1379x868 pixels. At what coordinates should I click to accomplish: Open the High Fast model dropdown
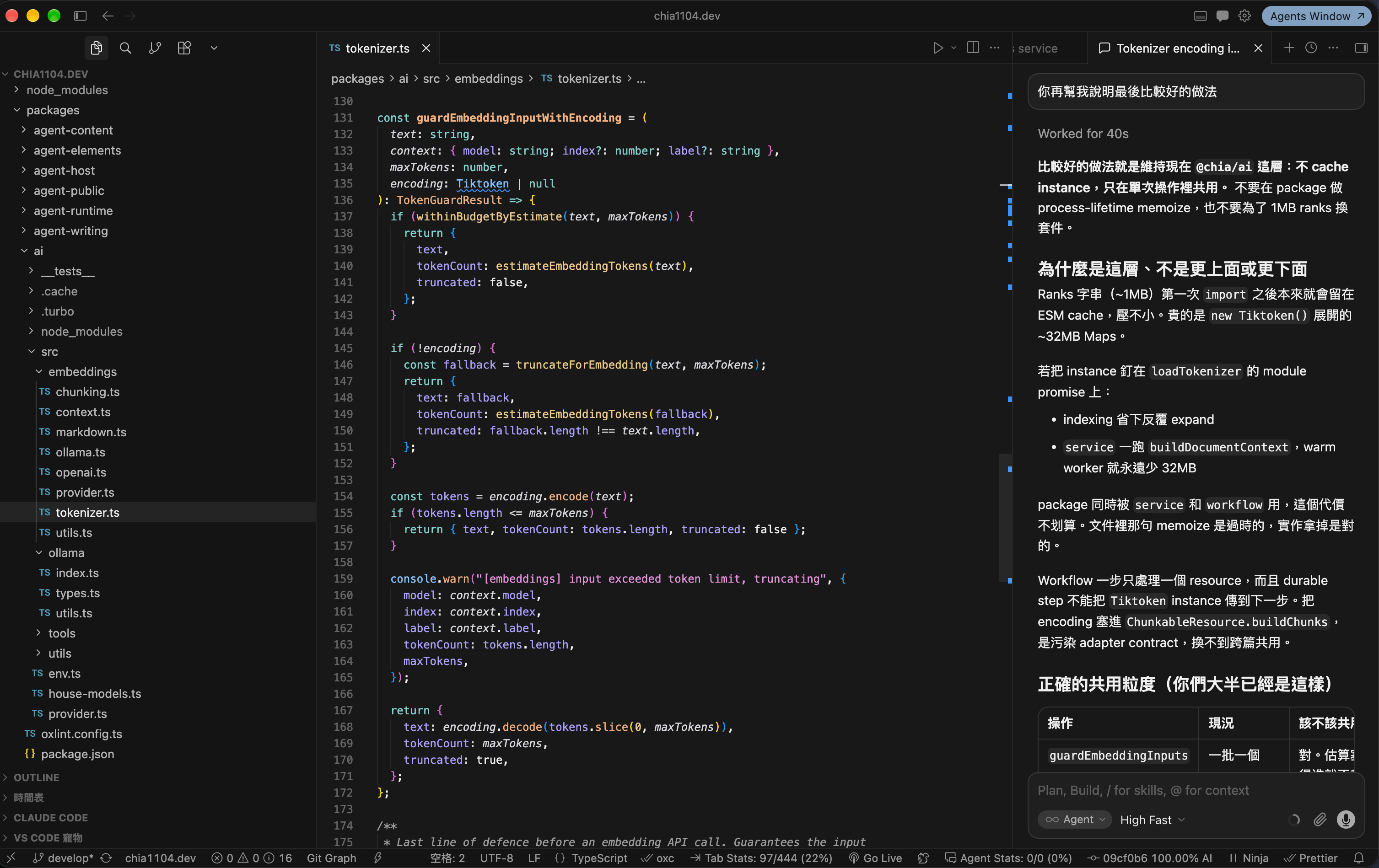[x=1152, y=820]
